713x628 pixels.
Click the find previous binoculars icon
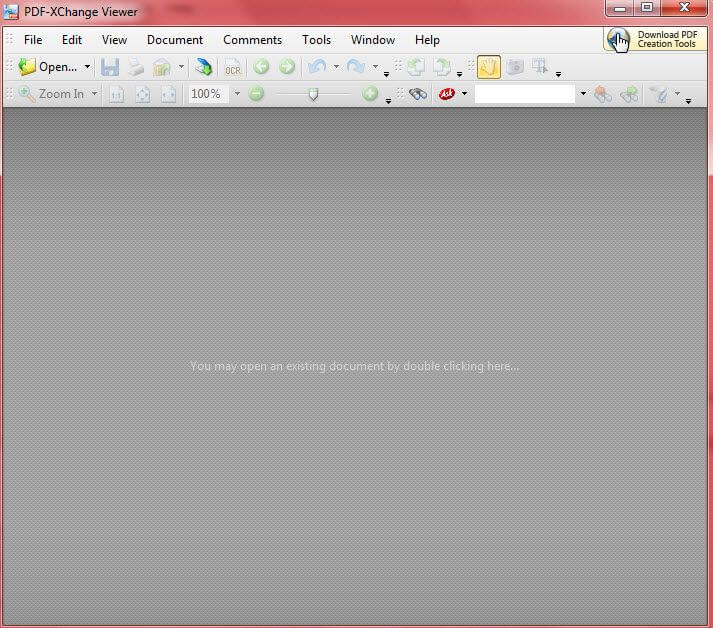[x=603, y=94]
